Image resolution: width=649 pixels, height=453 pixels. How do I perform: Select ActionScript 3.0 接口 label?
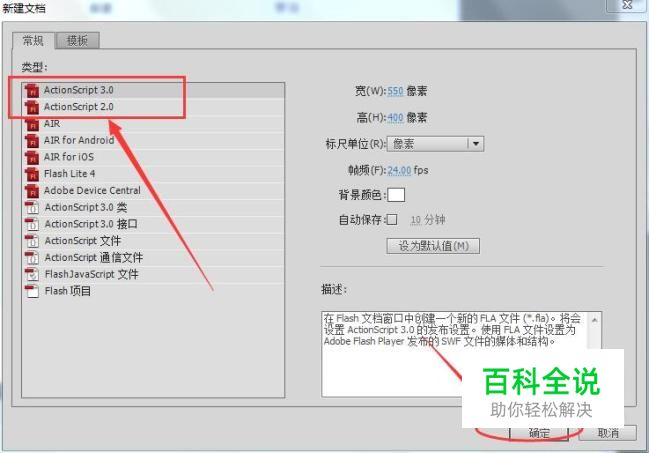[91, 224]
